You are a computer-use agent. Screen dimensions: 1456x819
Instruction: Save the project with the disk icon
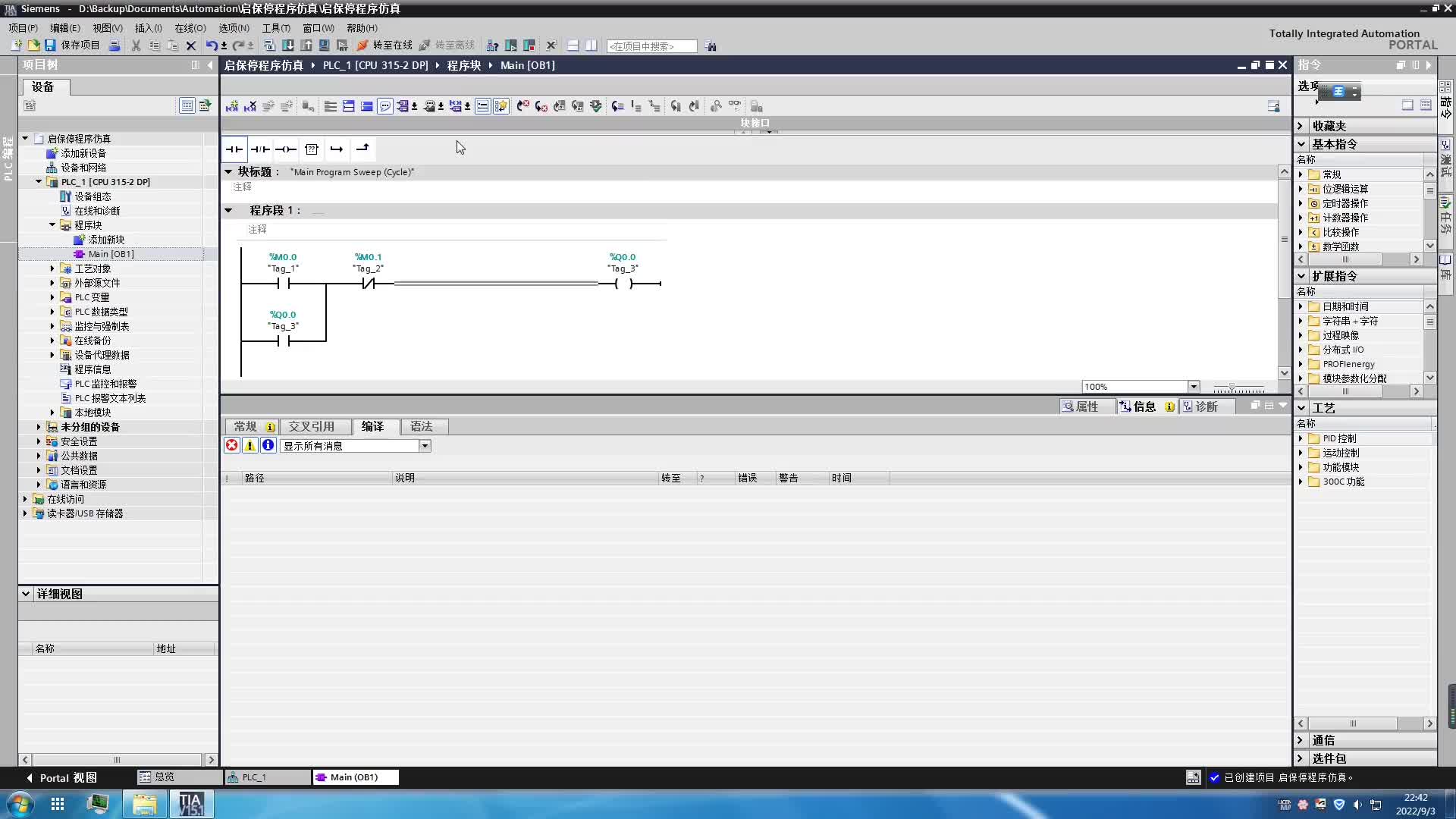pyautogui.click(x=50, y=45)
